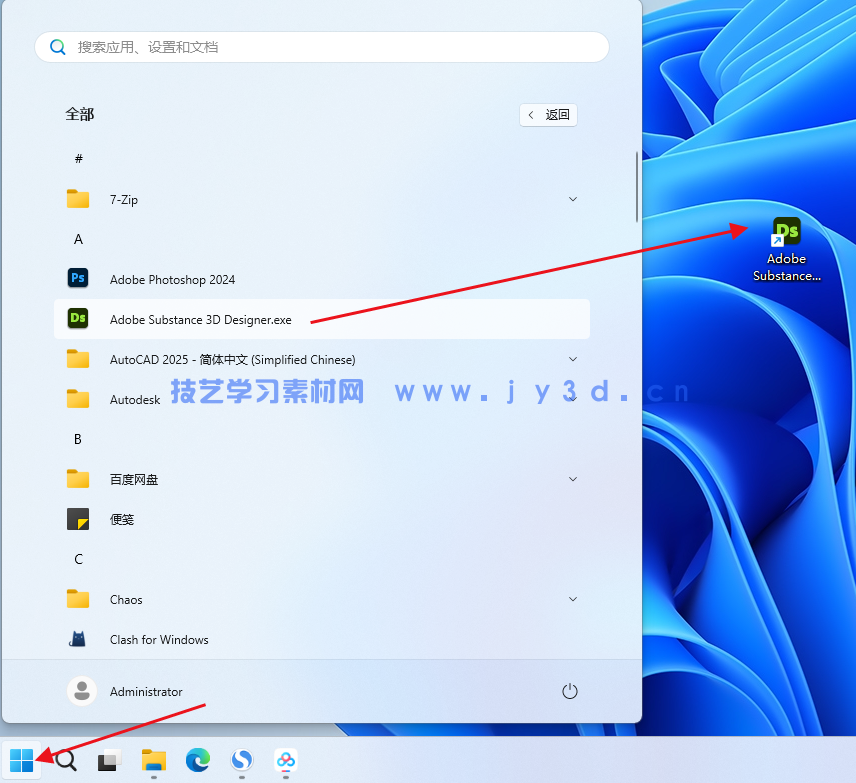
Task: Expand the Chaos folder chevron
Action: [573, 600]
